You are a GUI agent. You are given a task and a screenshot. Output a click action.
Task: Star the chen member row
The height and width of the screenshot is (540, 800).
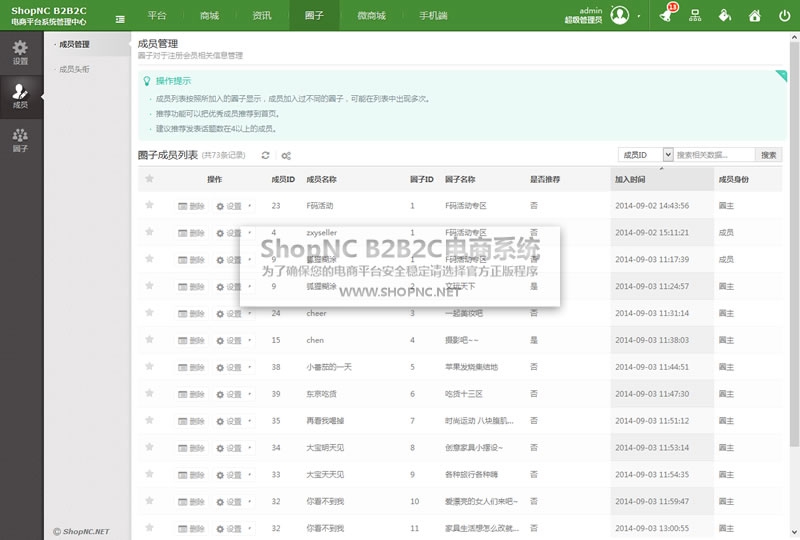click(x=149, y=339)
